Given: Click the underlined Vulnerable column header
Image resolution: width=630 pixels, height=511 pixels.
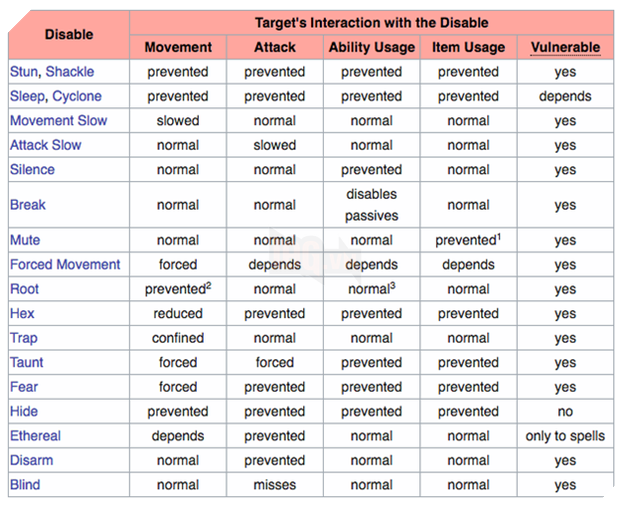Looking at the screenshot, I should [x=565, y=47].
